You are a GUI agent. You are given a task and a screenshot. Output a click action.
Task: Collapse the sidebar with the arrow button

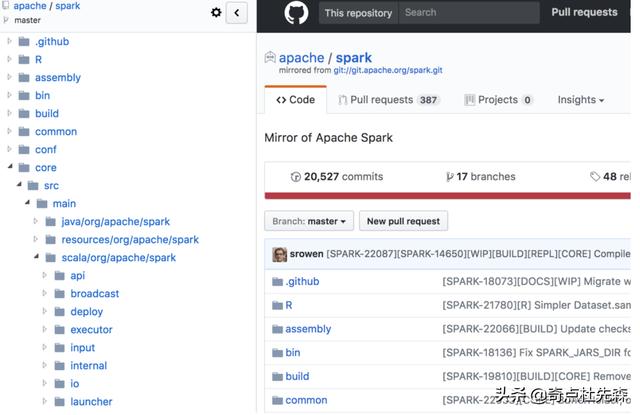[237, 13]
